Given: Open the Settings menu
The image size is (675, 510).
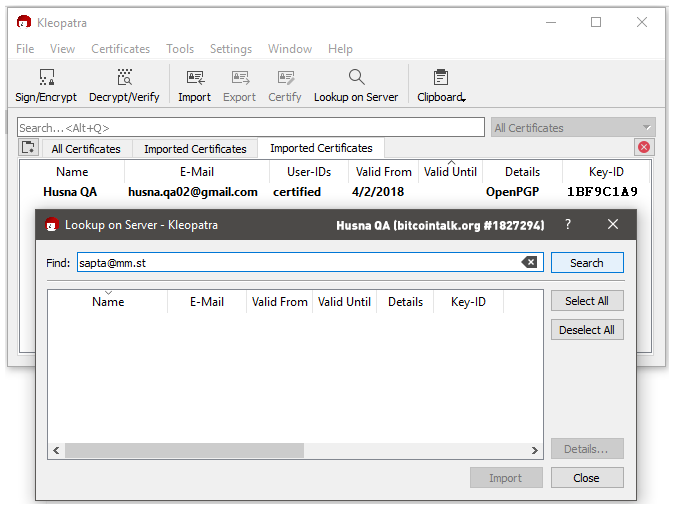Looking at the screenshot, I should click(231, 49).
